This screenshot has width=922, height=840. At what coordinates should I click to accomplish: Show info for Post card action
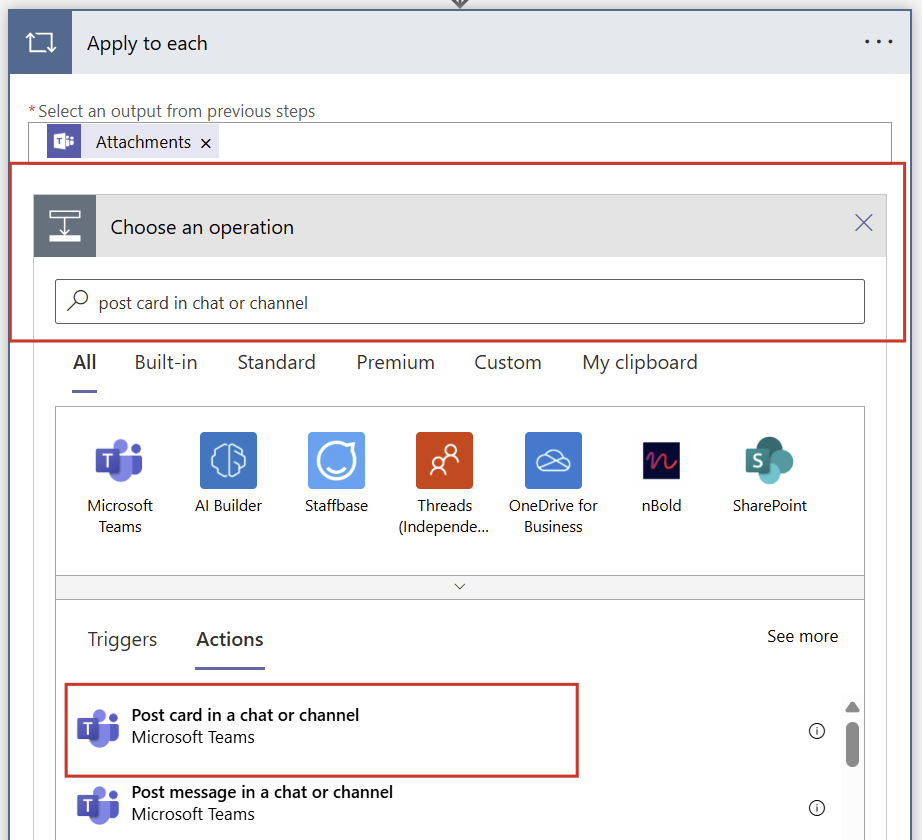[817, 731]
